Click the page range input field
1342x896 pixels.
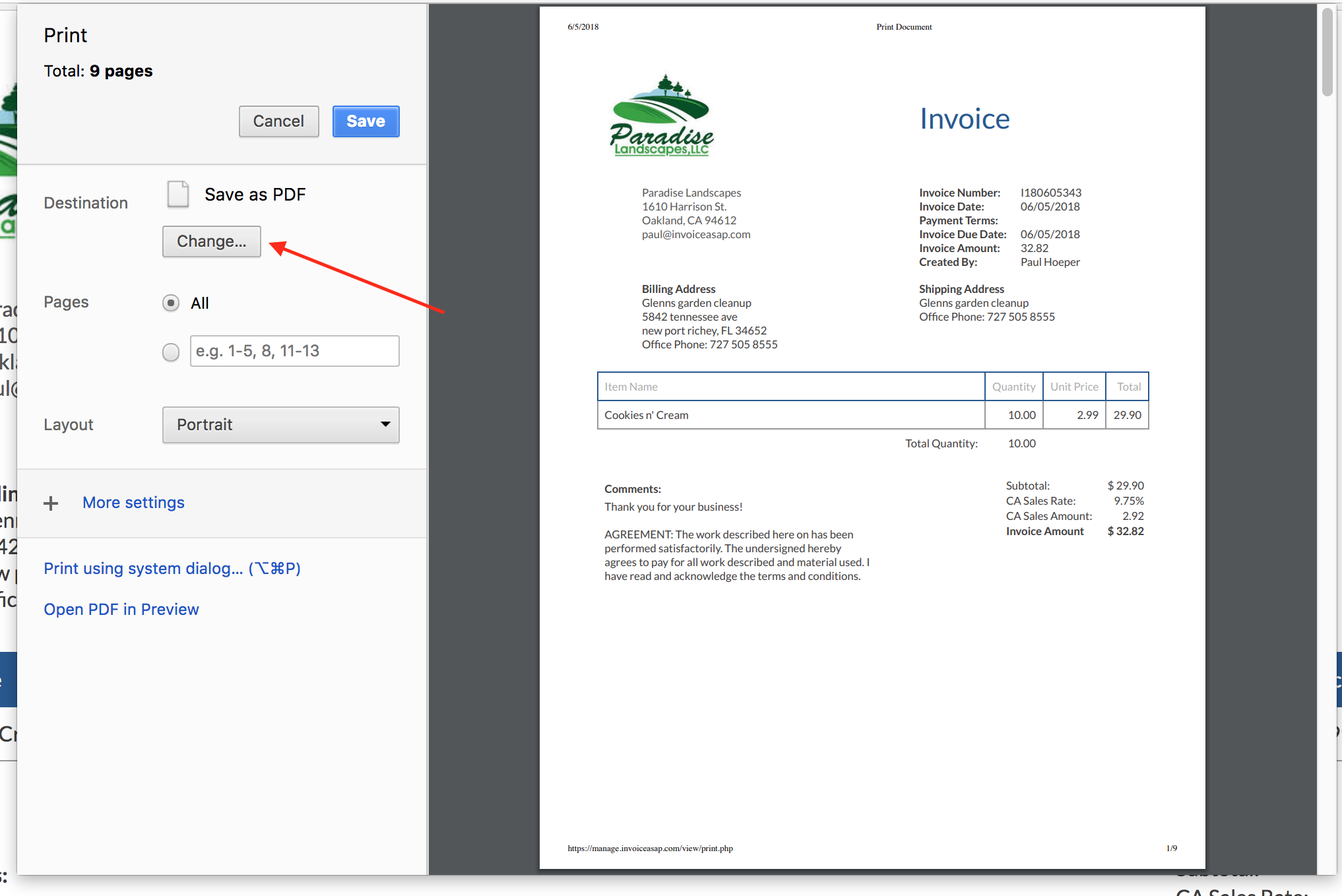pos(294,351)
